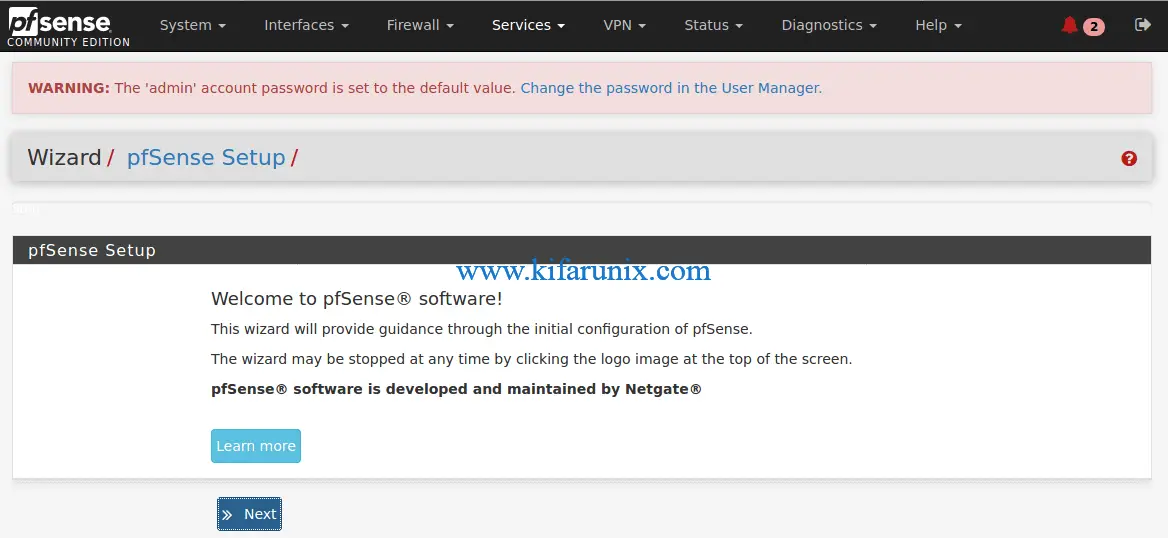This screenshot has height=538, width=1168.
Task: Expand the Interfaces menu
Action: click(306, 25)
